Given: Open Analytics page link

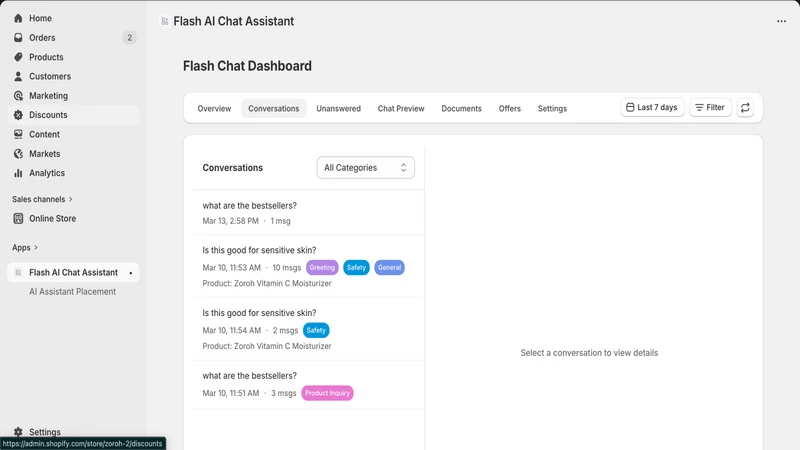Looking at the screenshot, I should click(x=47, y=173).
